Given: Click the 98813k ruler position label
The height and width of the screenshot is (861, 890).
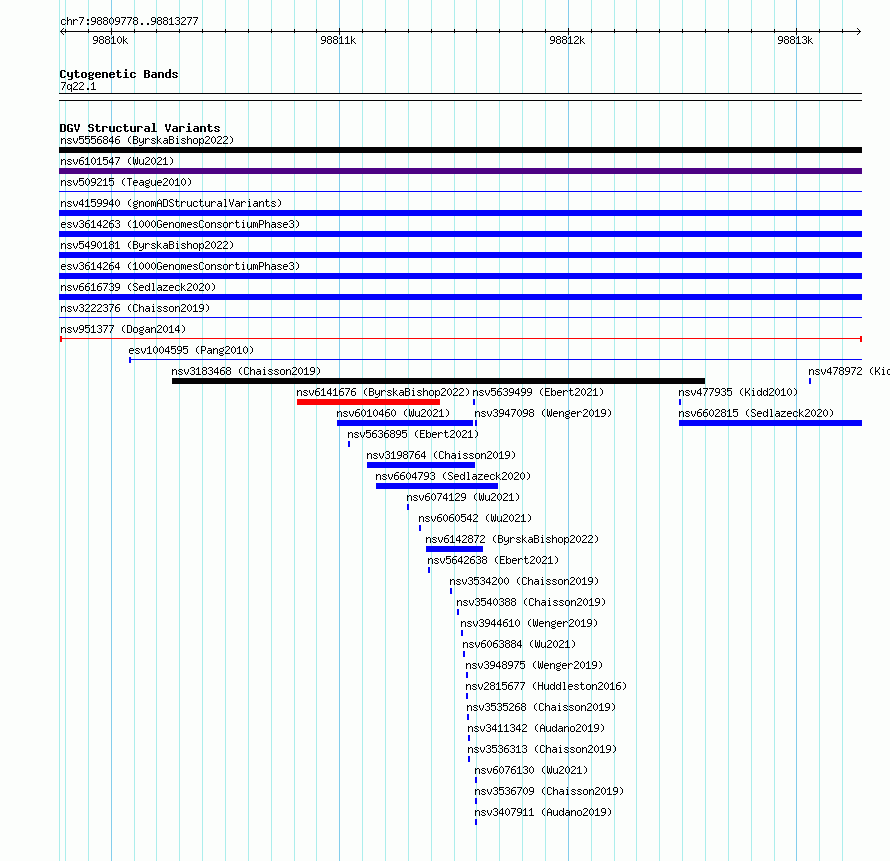Looking at the screenshot, I should click(x=795, y=40).
